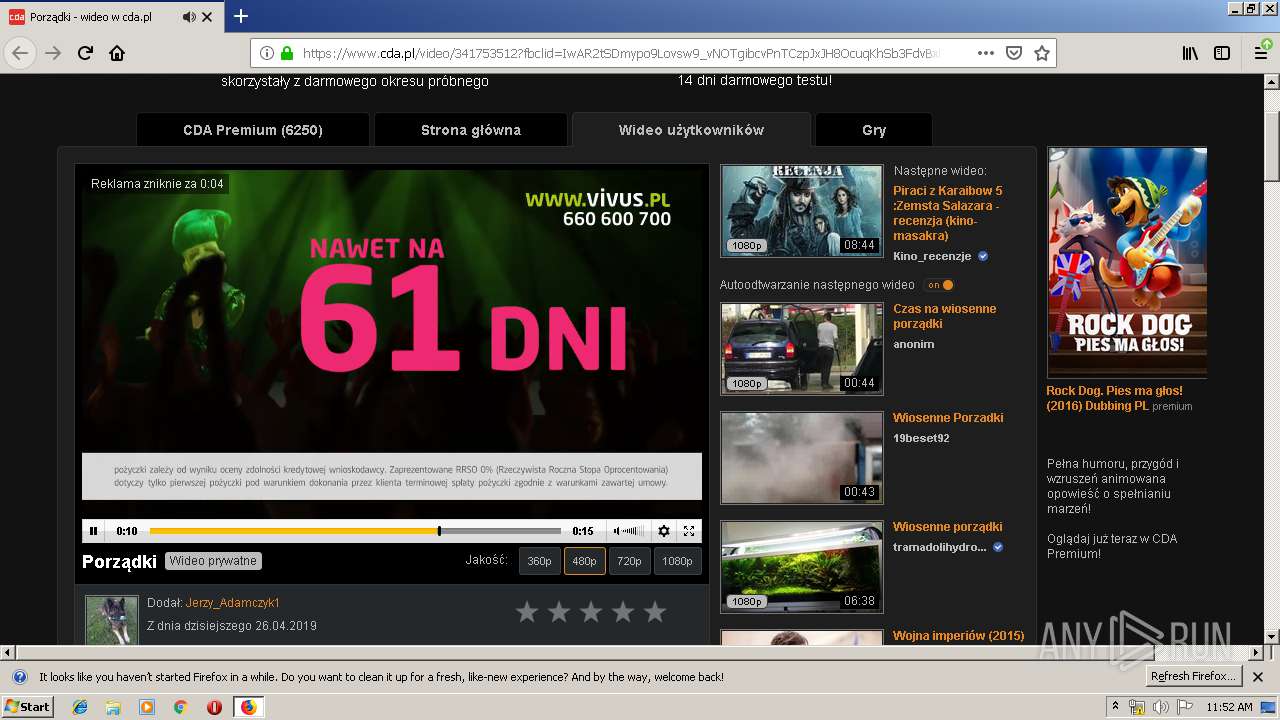This screenshot has height=720, width=1280.
Task: Open the Wideo użytkowników tab
Action: point(691,130)
